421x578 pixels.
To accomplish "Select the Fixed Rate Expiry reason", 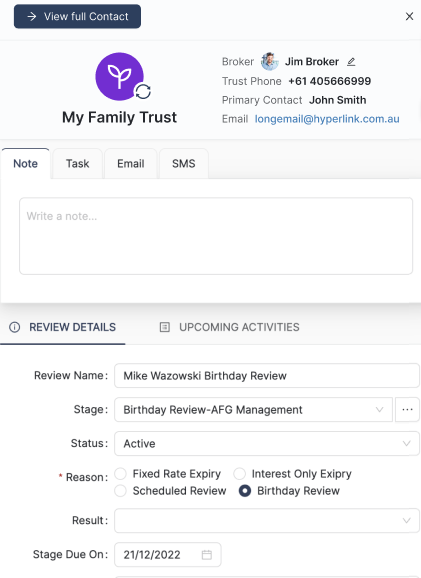I will click(121, 474).
